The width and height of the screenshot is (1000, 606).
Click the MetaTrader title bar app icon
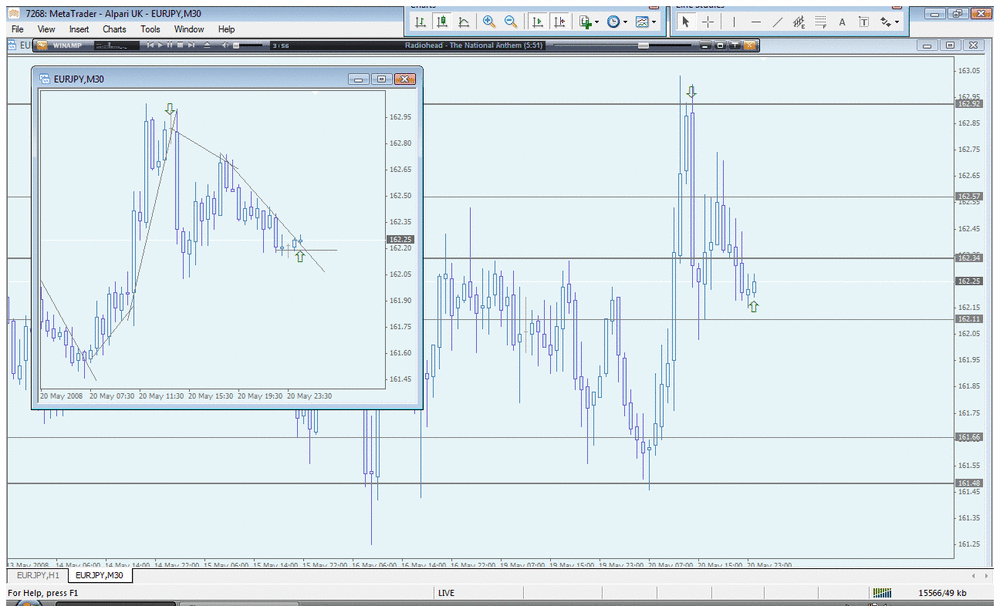click(14, 13)
